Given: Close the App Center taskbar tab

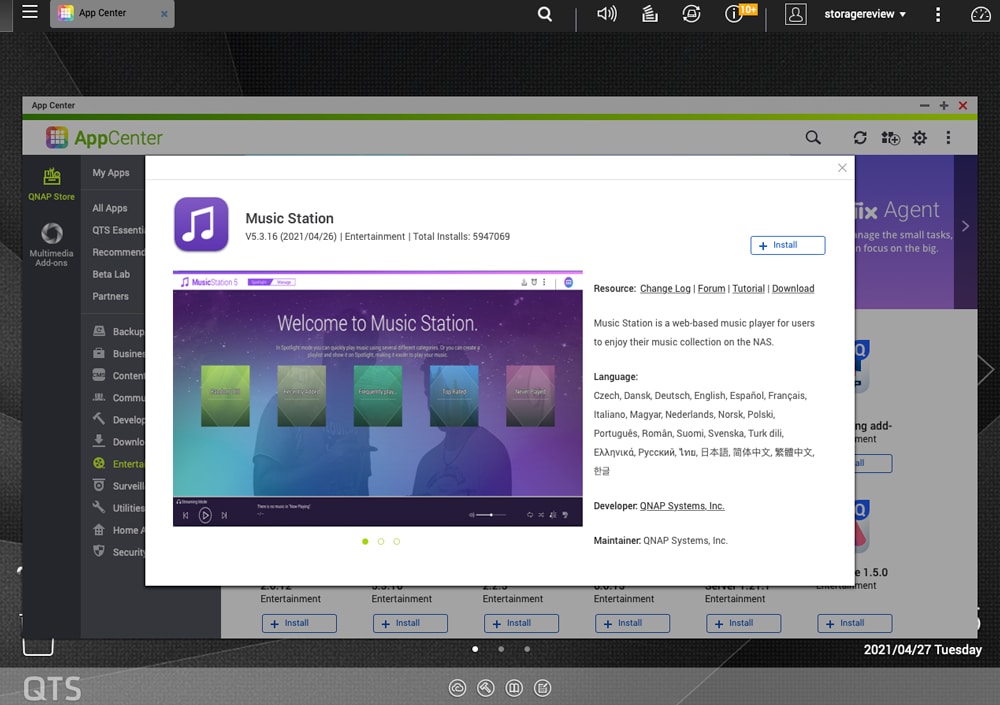Looking at the screenshot, I should click(x=164, y=13).
